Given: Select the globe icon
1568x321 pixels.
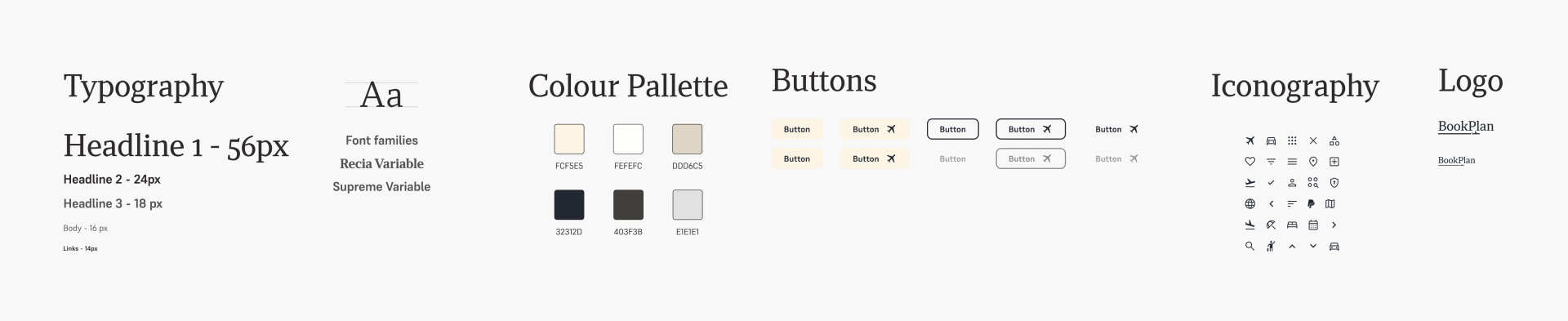Looking at the screenshot, I should pyautogui.click(x=1249, y=204).
